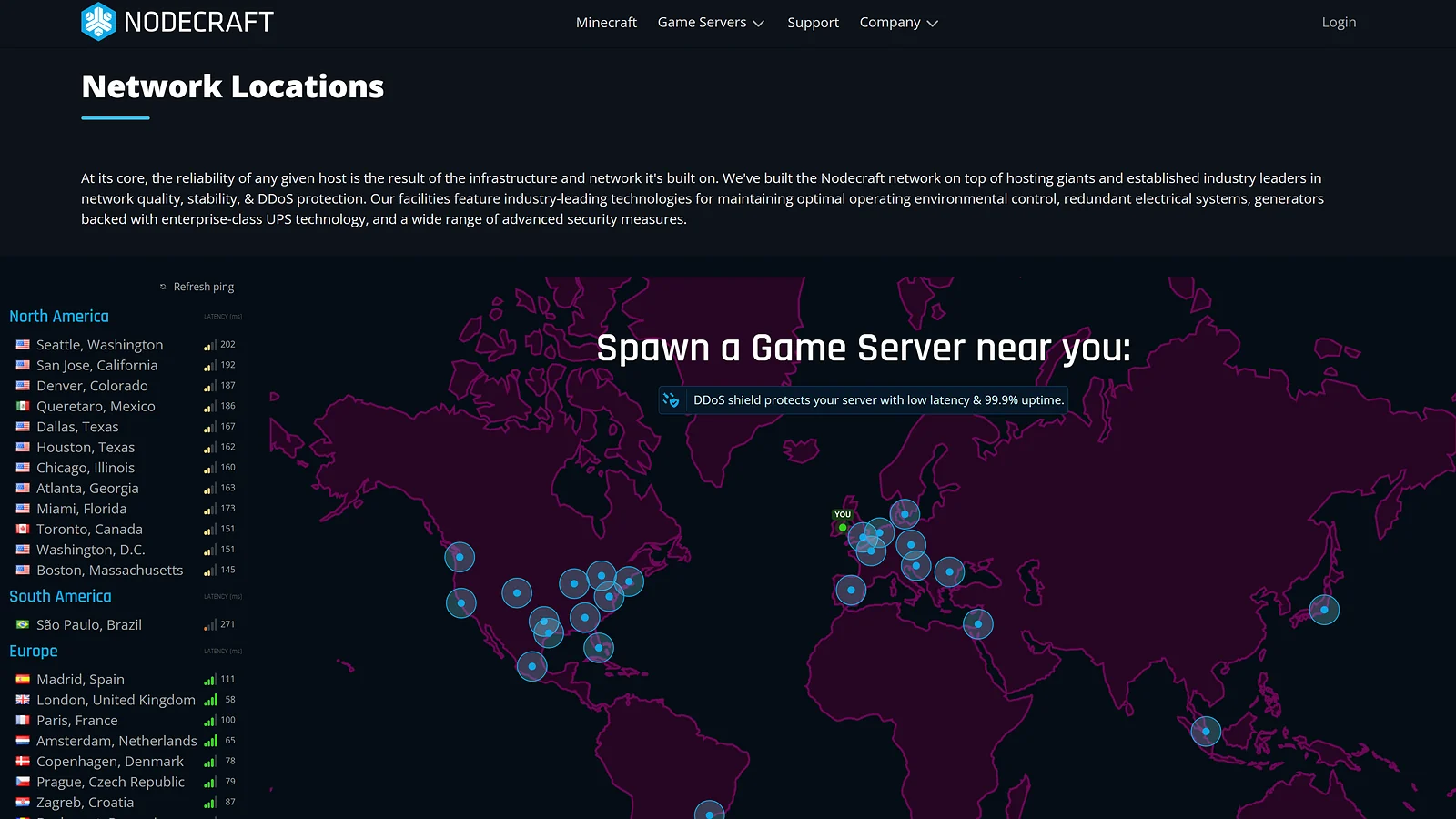
Task: Select the Europe region heading
Action: point(34,652)
